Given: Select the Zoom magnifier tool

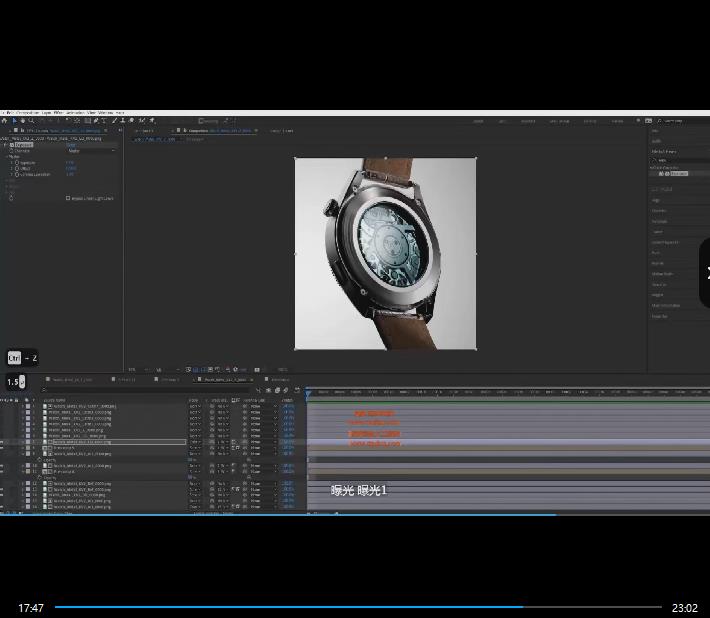Looking at the screenshot, I should pyautogui.click(x=31, y=121).
